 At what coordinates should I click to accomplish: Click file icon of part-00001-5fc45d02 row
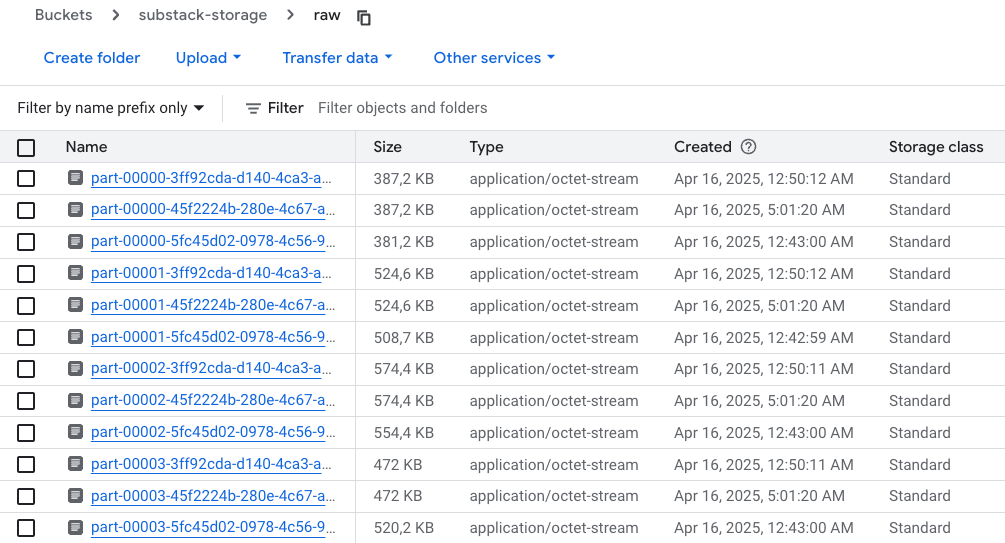(75, 337)
